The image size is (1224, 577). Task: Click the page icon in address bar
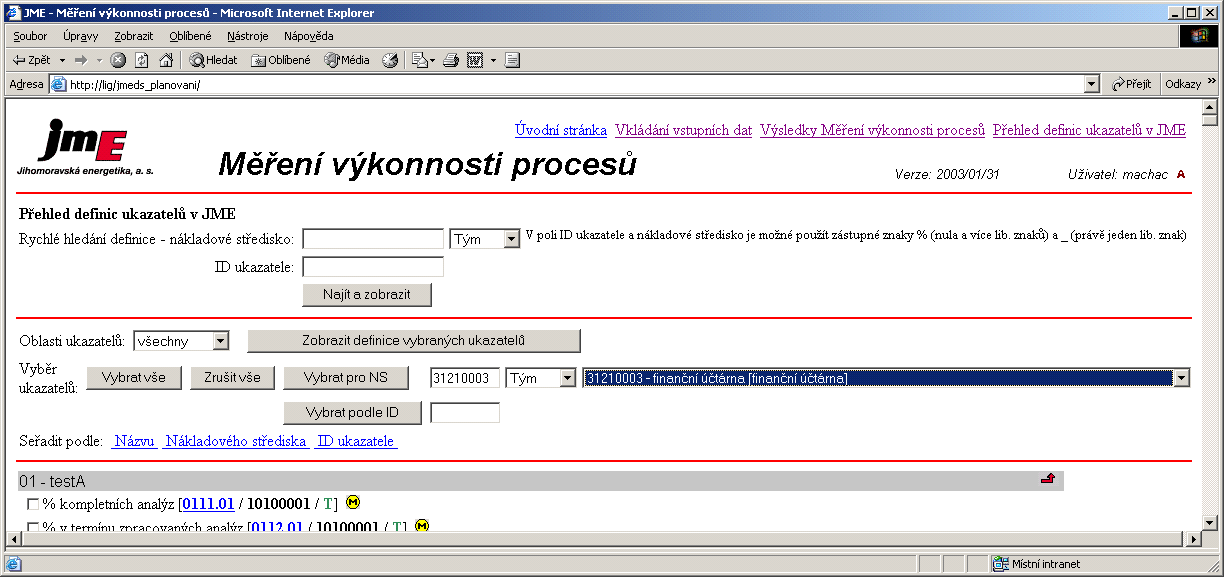[58, 85]
